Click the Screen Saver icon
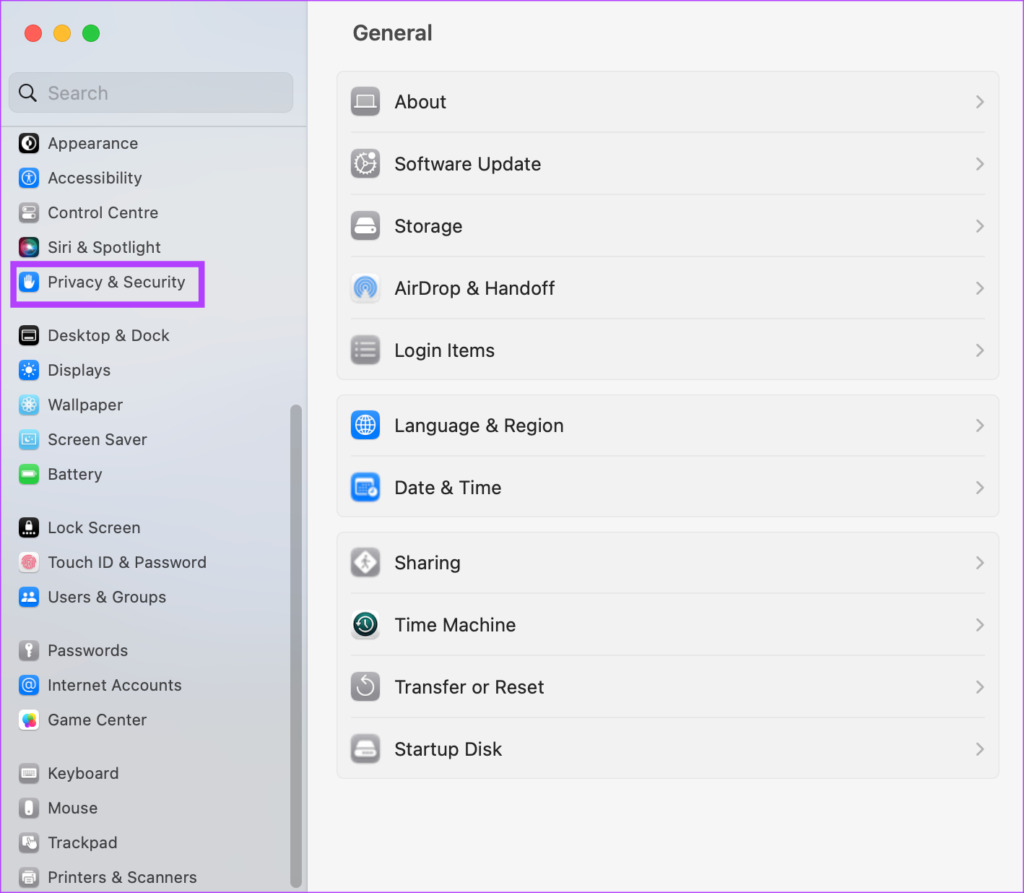 (x=29, y=439)
